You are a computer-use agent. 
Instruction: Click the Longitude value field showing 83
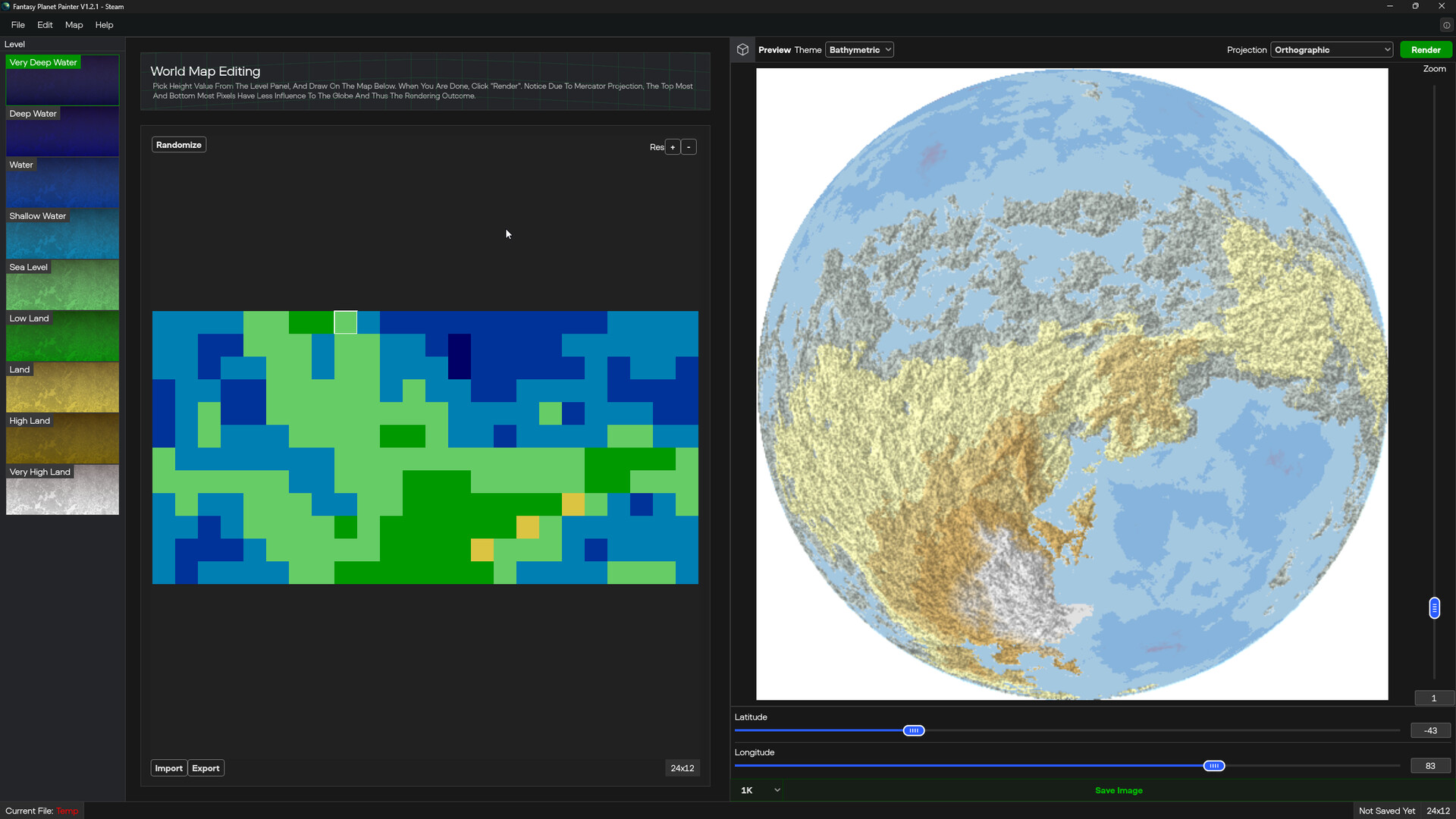[x=1430, y=765]
